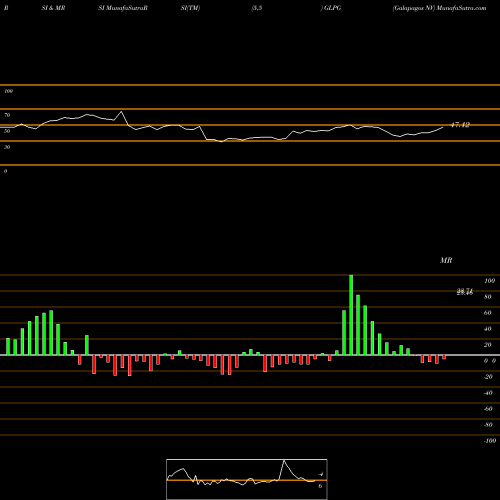Select the RSI axis label 30
This screenshot has width=500, height=500.
7,147
